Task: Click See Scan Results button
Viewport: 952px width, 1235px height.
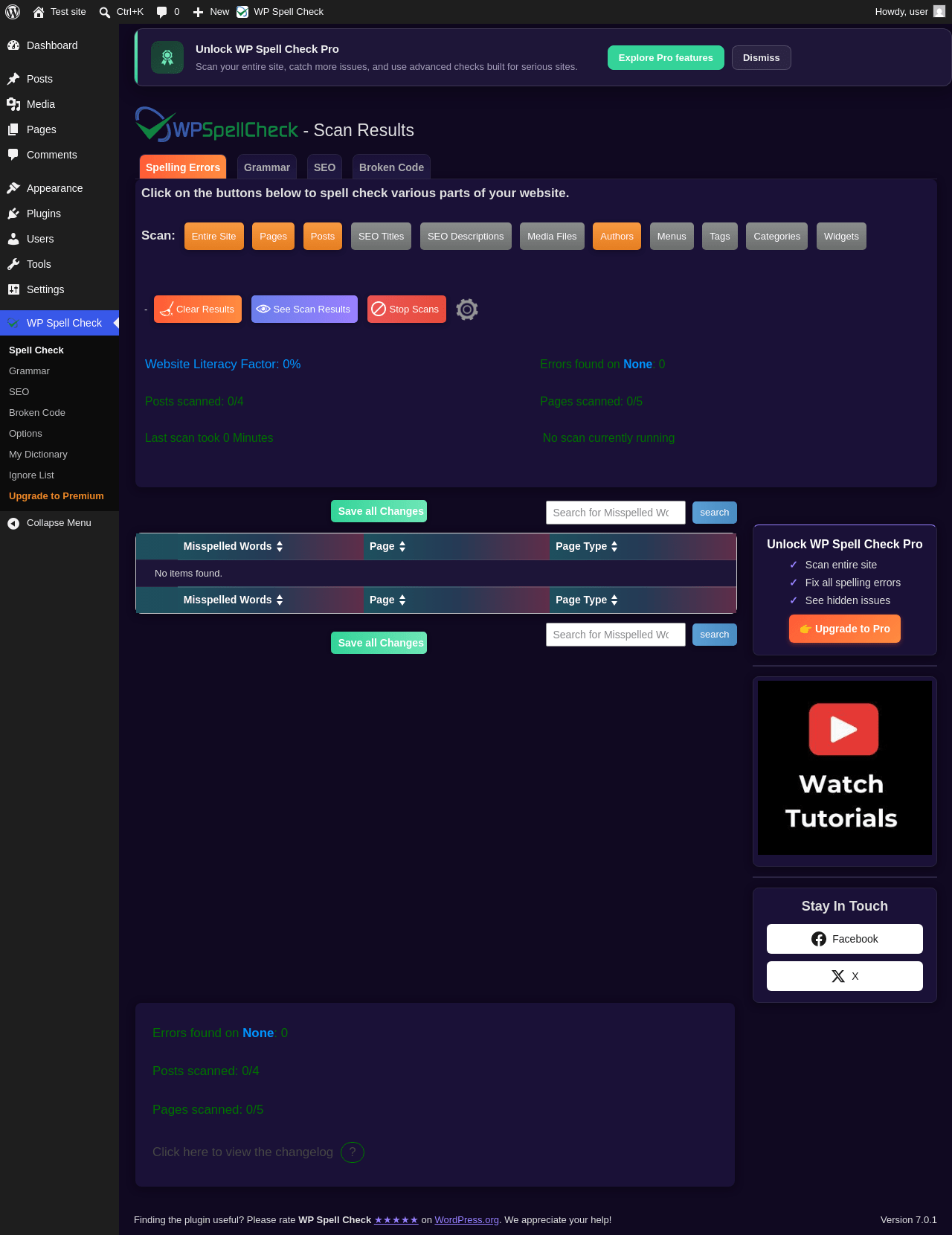Action: 304,309
